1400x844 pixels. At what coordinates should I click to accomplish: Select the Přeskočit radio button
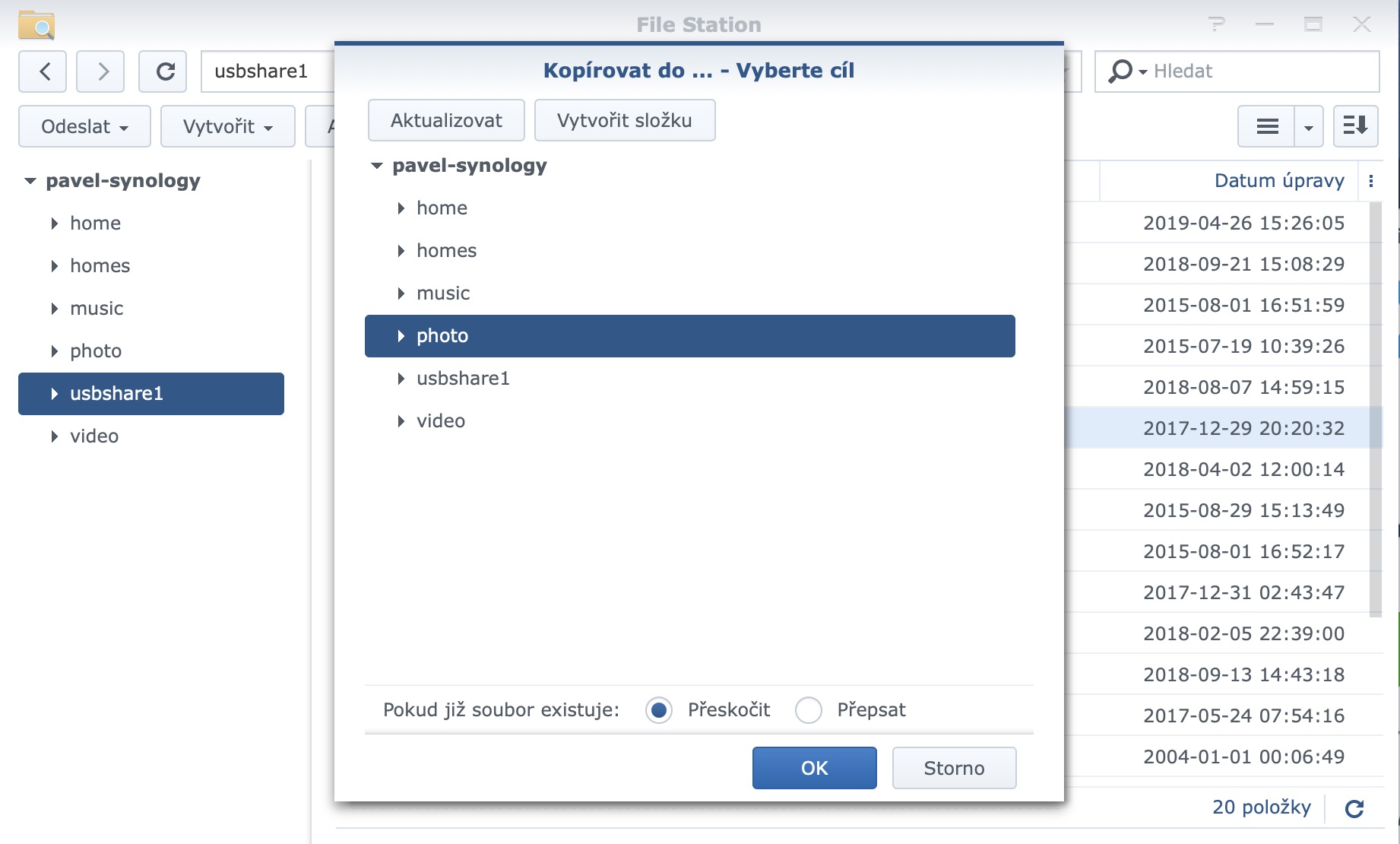(x=658, y=709)
